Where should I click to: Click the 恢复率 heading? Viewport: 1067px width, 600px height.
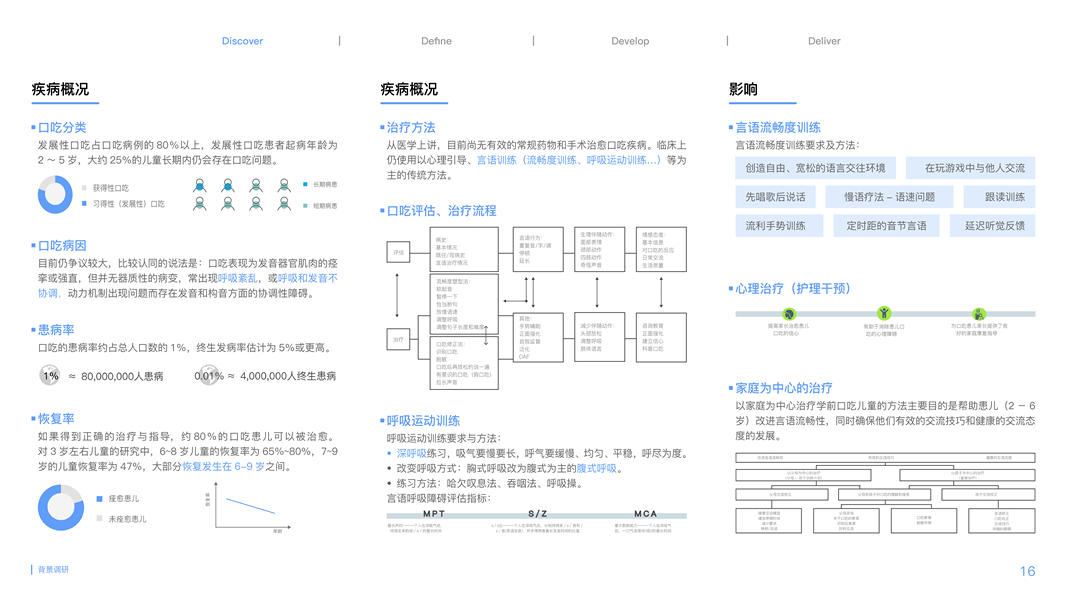pos(56,419)
